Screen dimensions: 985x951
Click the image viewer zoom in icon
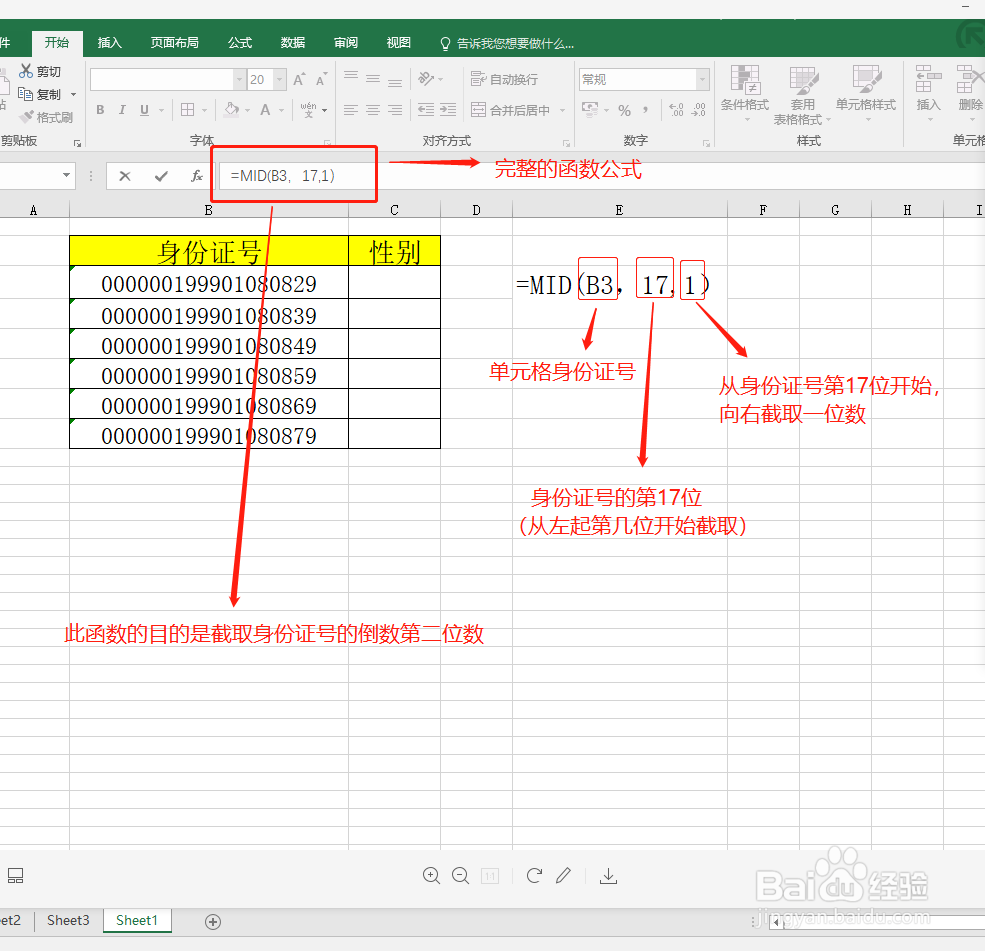431,876
